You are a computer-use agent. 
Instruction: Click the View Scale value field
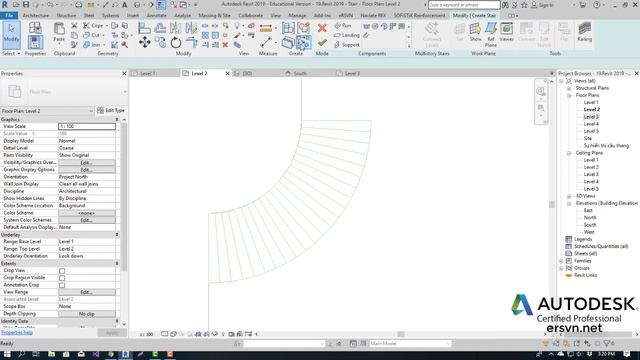click(x=87, y=127)
